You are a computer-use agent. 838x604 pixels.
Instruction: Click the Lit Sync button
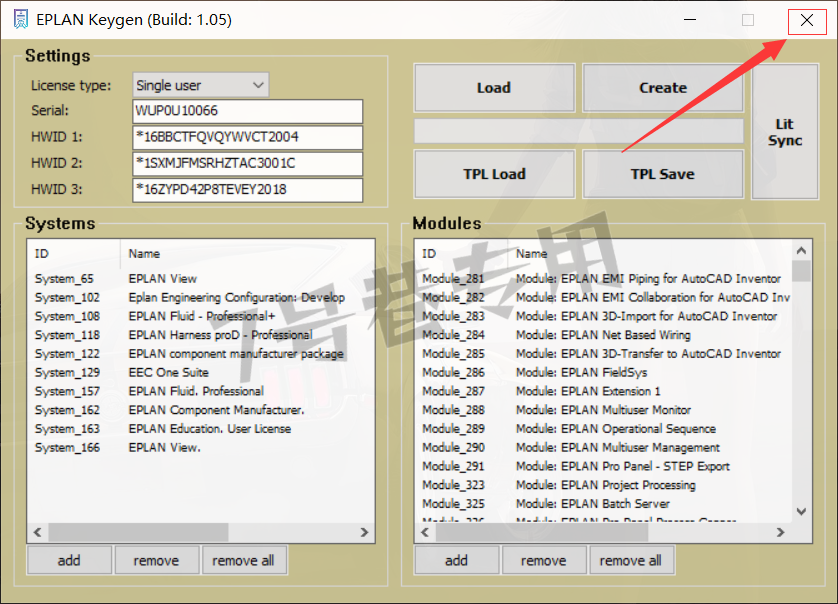pos(785,131)
